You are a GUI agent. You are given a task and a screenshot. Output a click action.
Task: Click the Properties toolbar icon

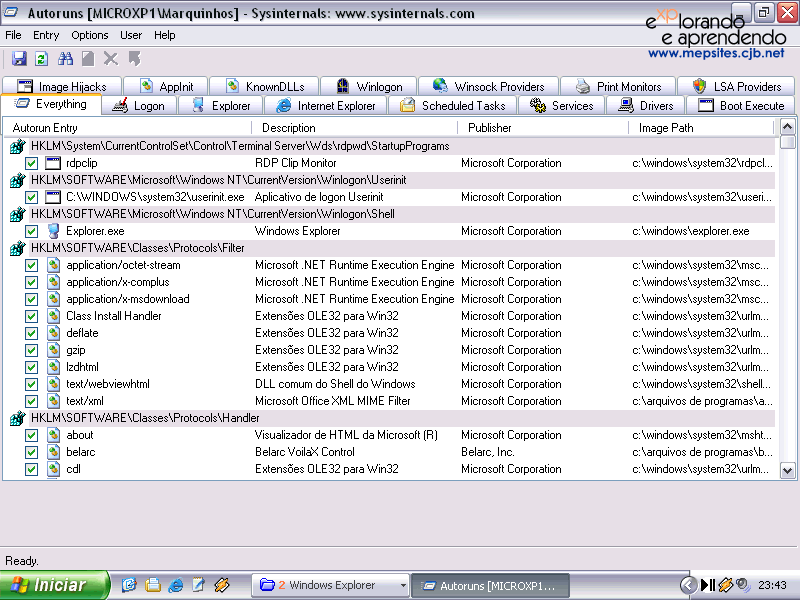(88, 59)
